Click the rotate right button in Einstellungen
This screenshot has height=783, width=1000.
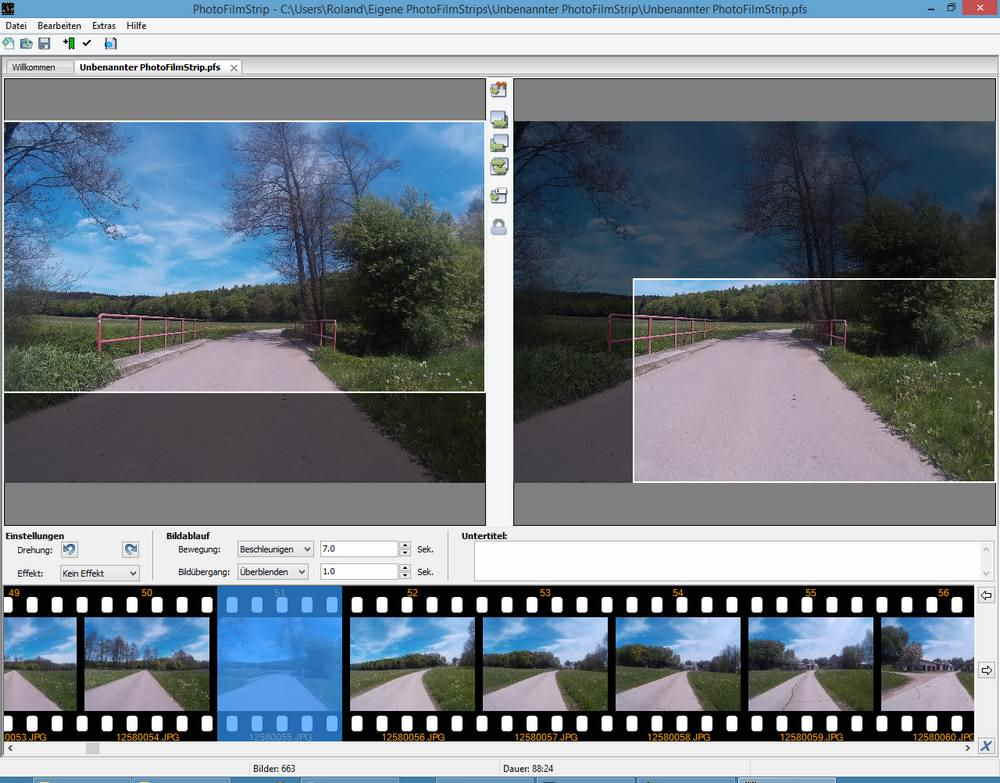coord(130,549)
